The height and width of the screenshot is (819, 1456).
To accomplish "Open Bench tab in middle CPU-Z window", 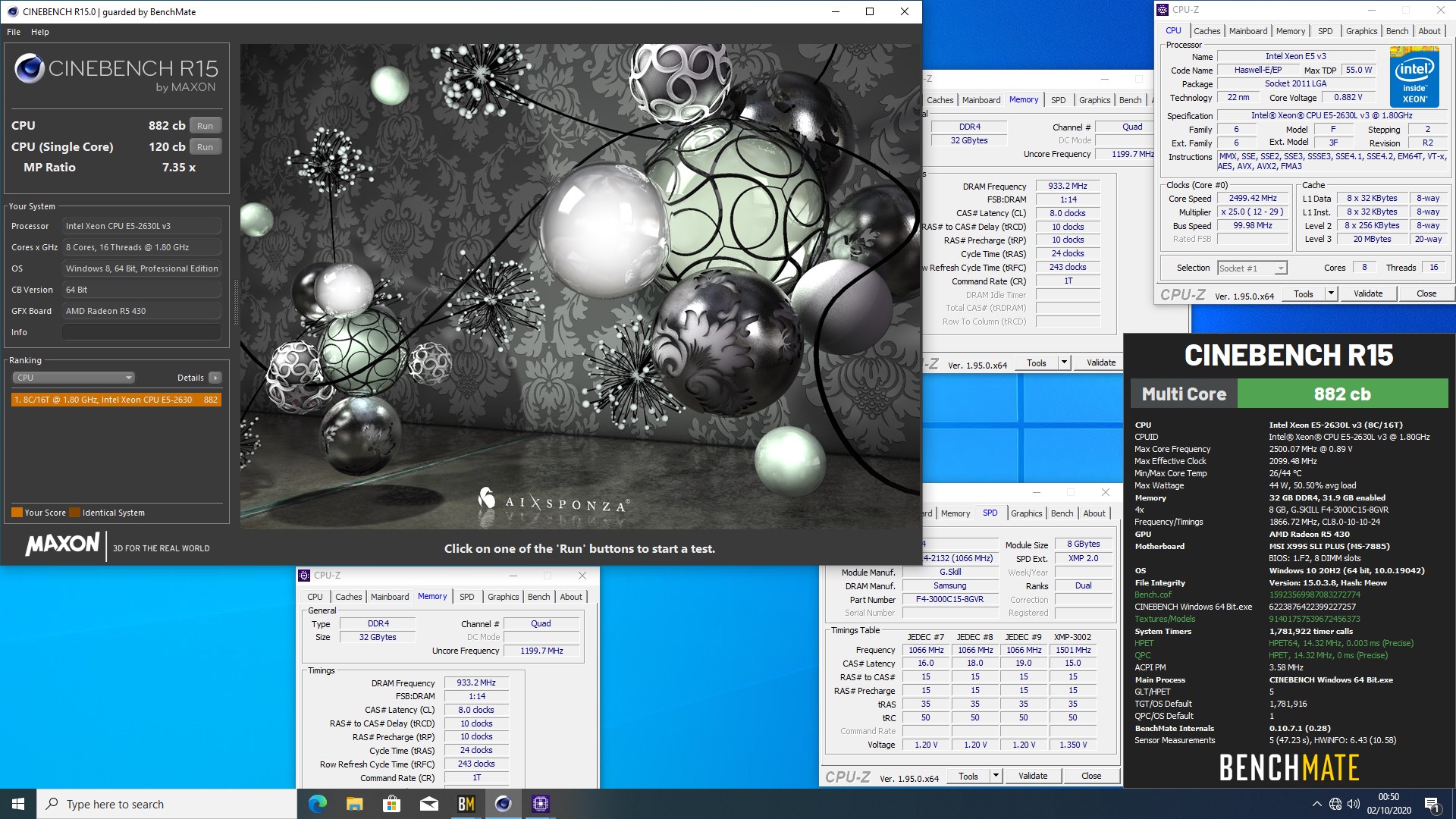I will 1130,100.
